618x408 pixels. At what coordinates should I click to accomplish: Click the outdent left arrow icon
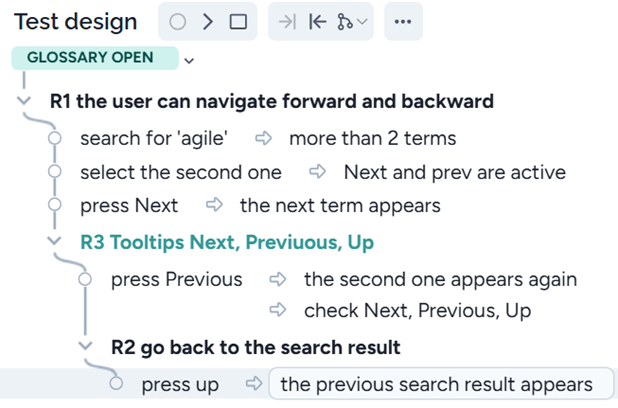pos(317,22)
